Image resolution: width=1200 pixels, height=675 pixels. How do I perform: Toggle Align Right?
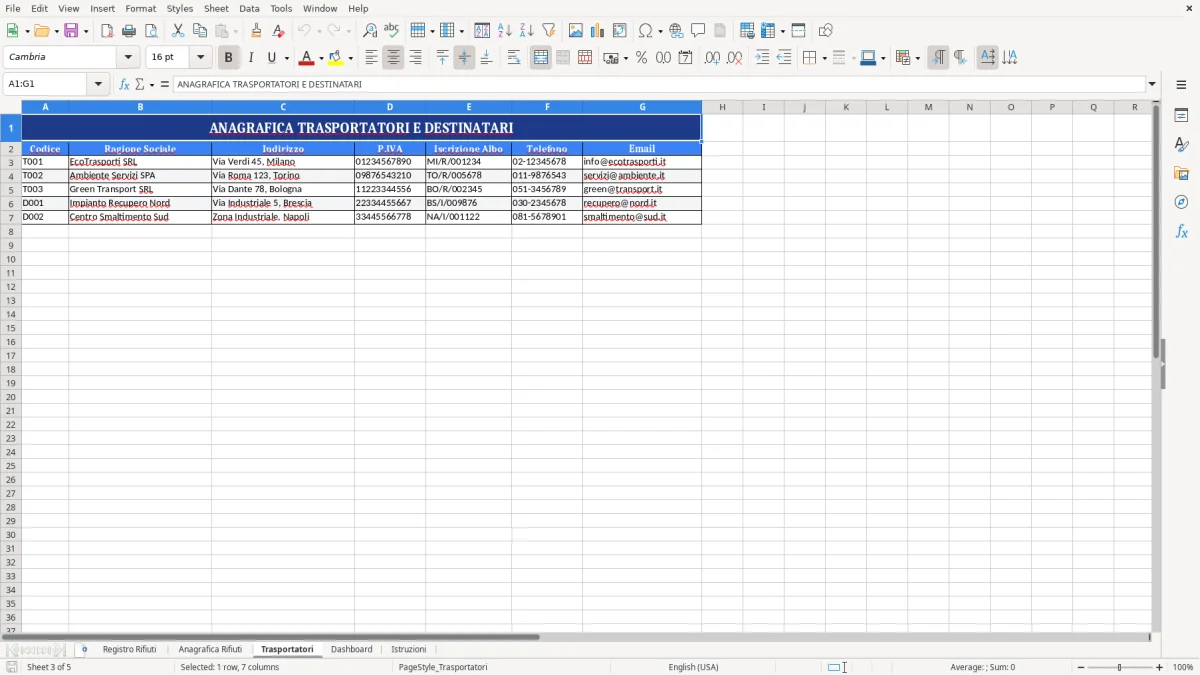[415, 58]
